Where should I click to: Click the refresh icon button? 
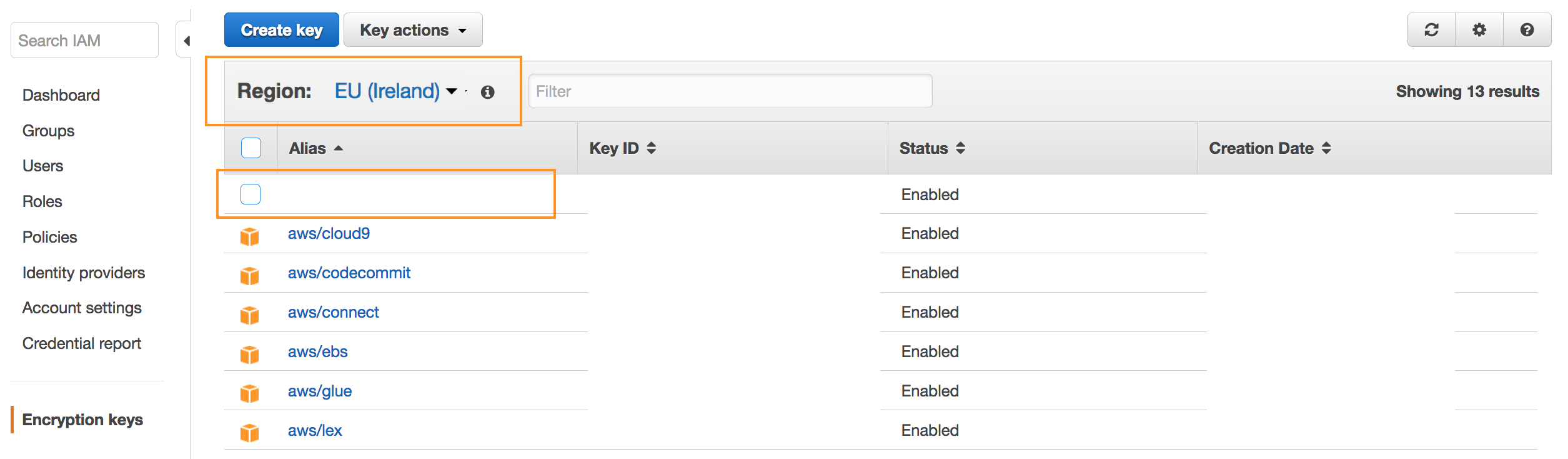point(1431,29)
